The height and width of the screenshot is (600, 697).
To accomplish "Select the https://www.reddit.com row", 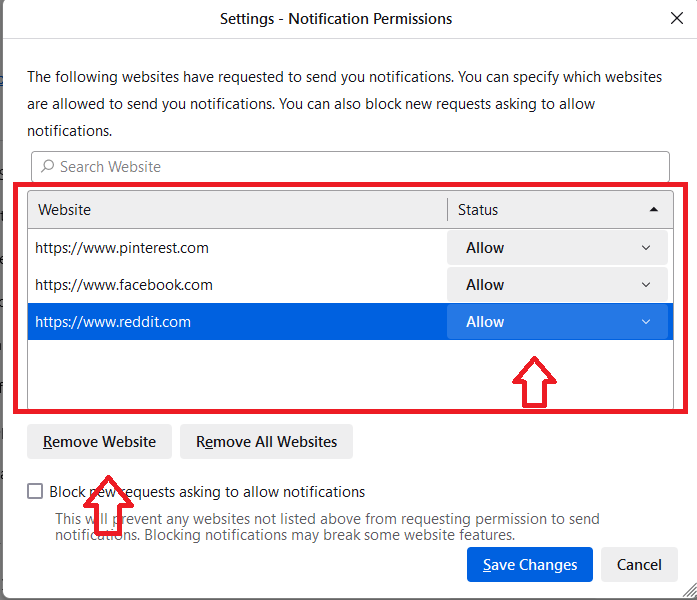I will (350, 322).
